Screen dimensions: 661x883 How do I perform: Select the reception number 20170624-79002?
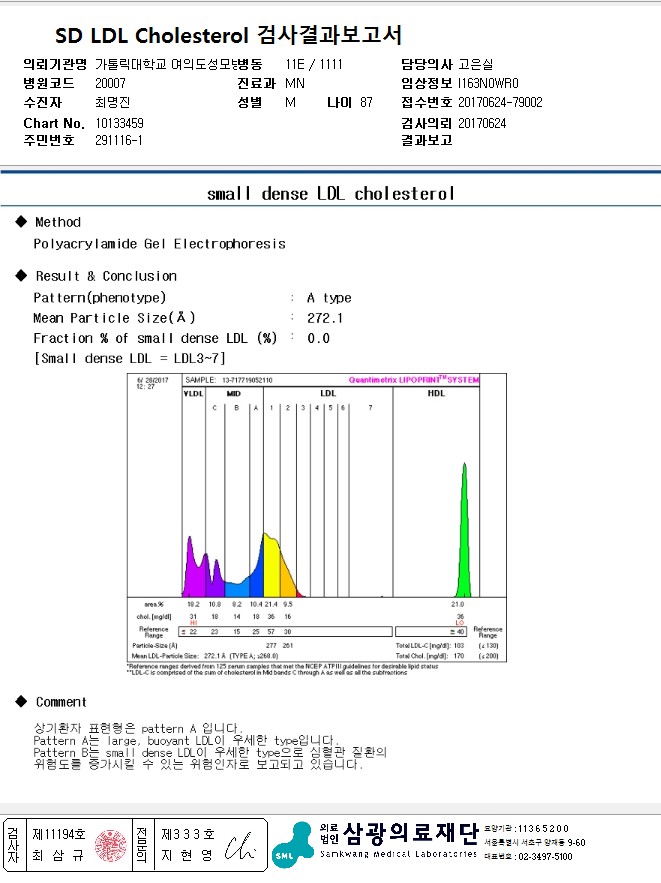click(x=500, y=102)
